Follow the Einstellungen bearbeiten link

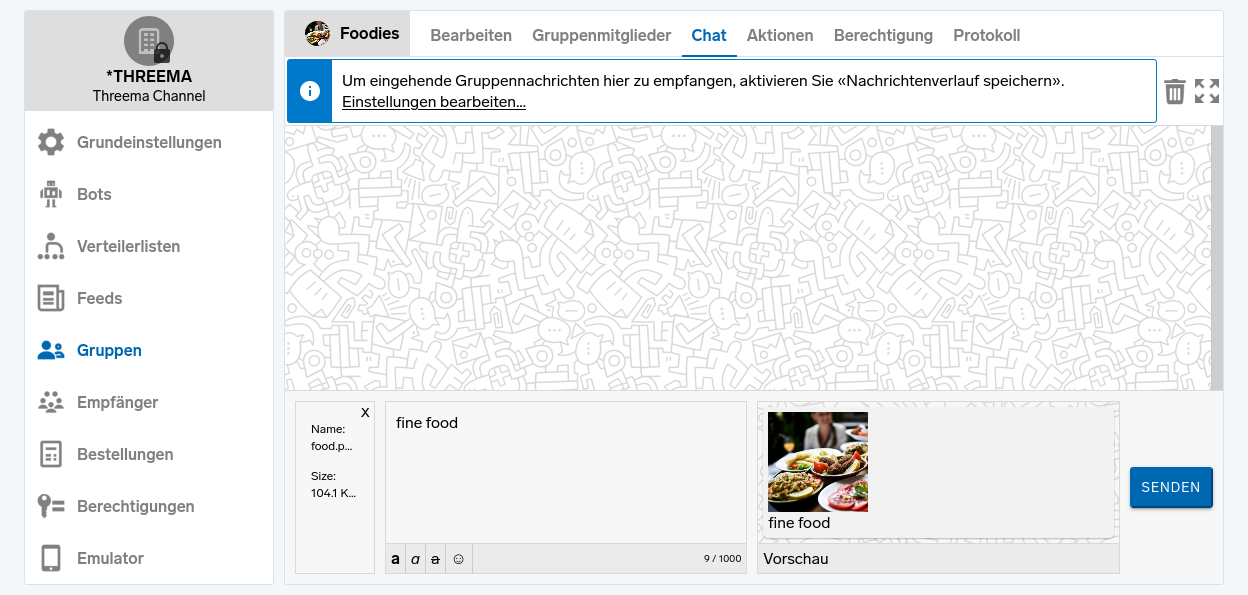pos(434,102)
